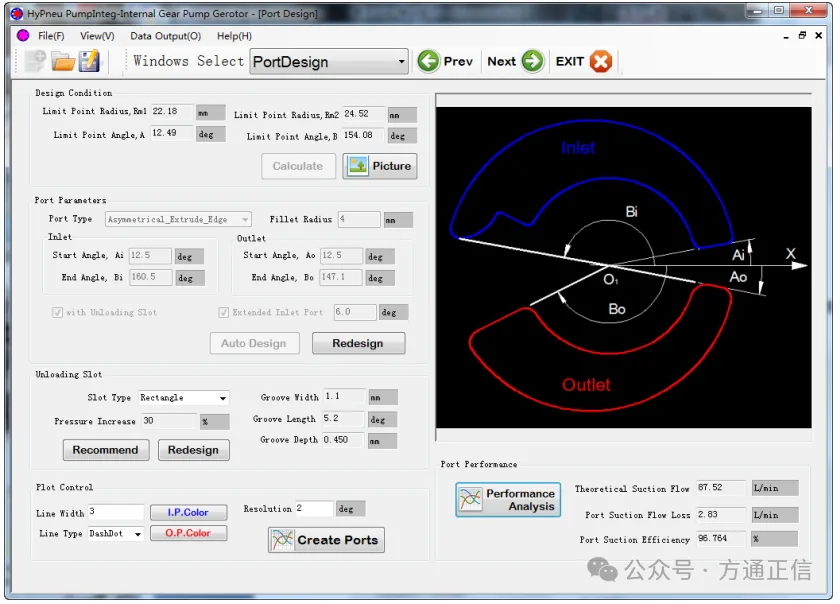Click the Resolution input field
Screen dimensions: 840x604
(x=314, y=508)
